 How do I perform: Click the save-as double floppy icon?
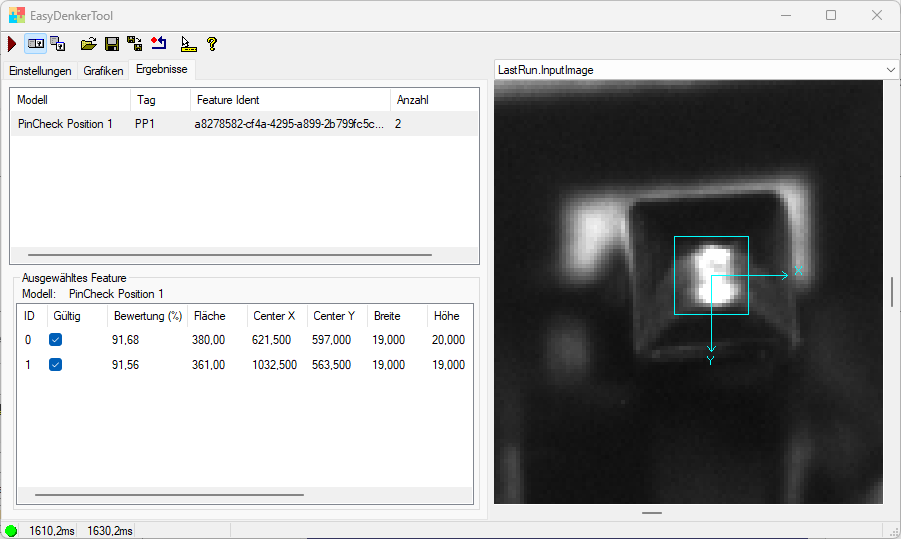[135, 44]
